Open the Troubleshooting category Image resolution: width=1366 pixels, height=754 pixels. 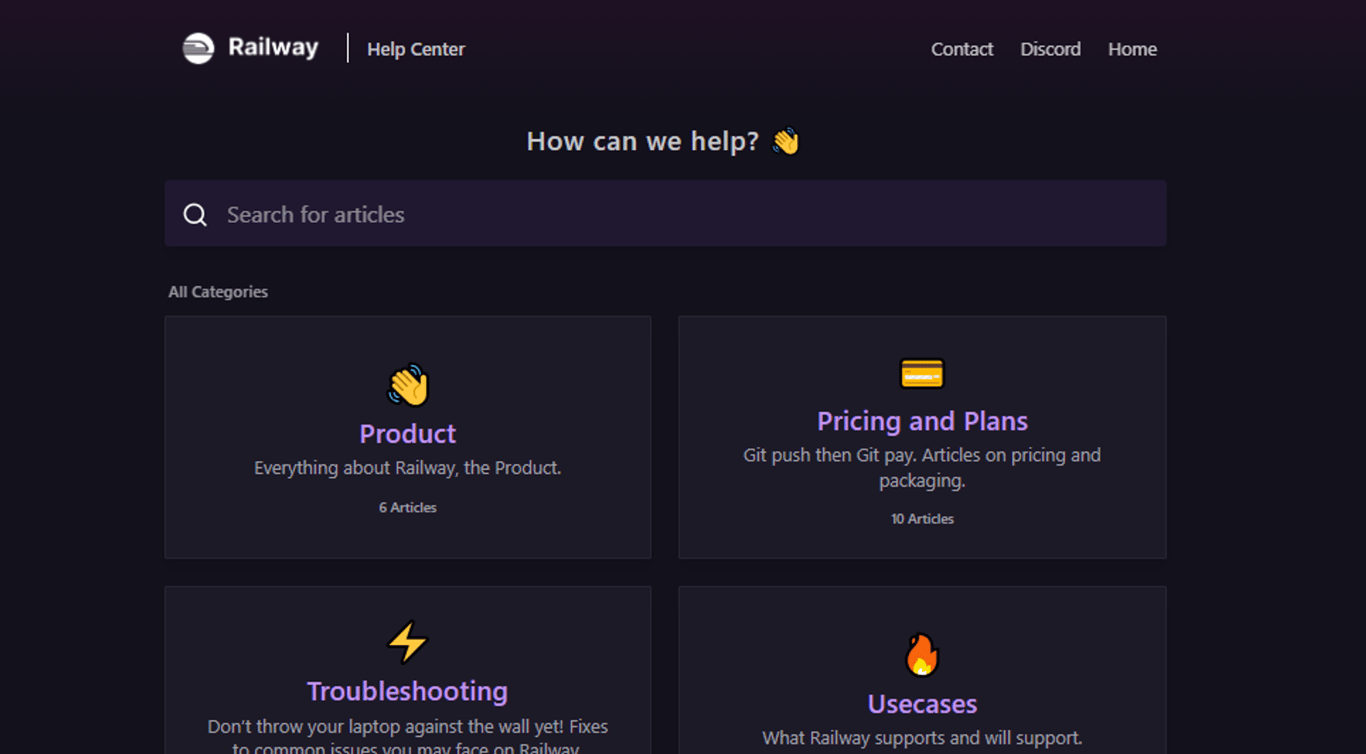(x=407, y=691)
